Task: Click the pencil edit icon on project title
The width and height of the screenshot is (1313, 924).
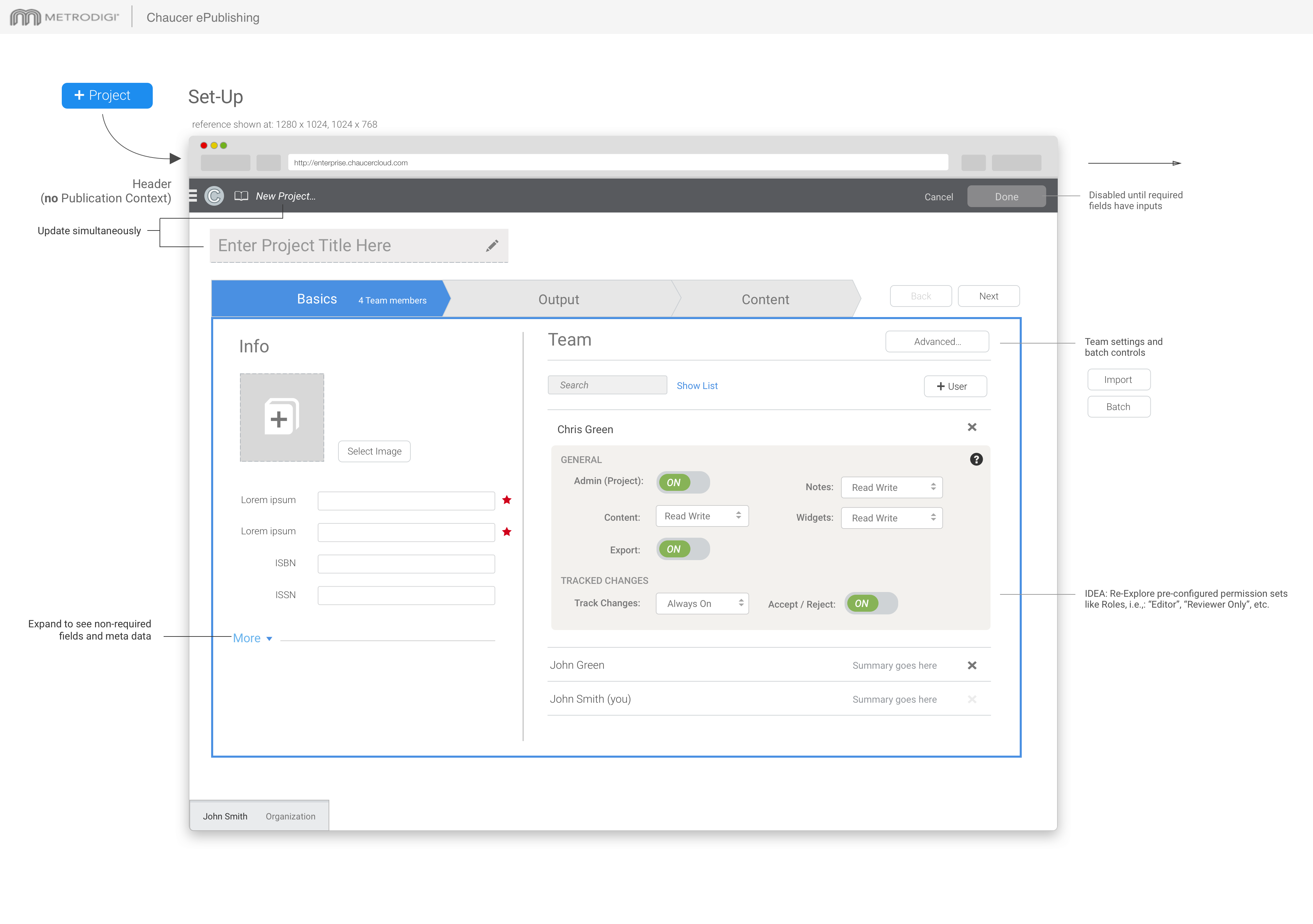Action: point(492,245)
